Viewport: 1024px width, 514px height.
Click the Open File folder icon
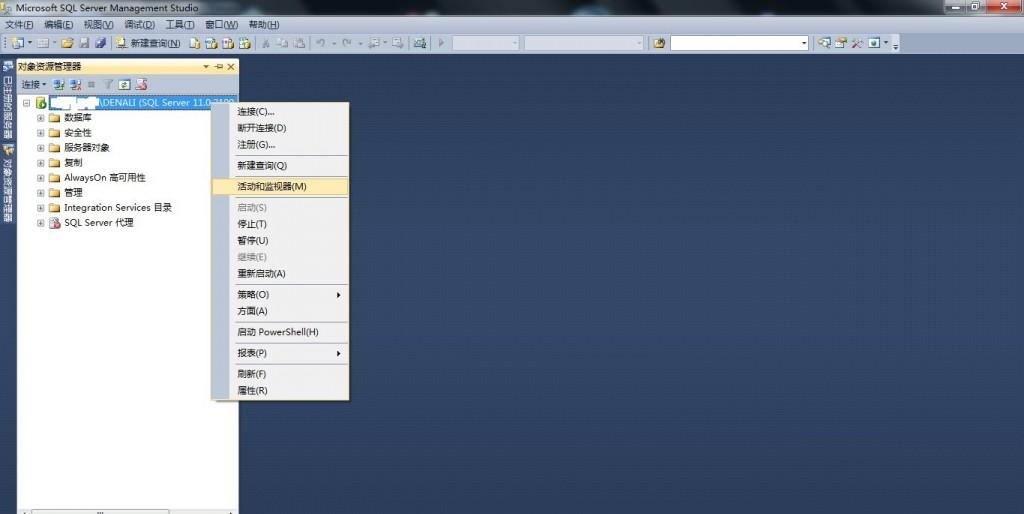67,43
